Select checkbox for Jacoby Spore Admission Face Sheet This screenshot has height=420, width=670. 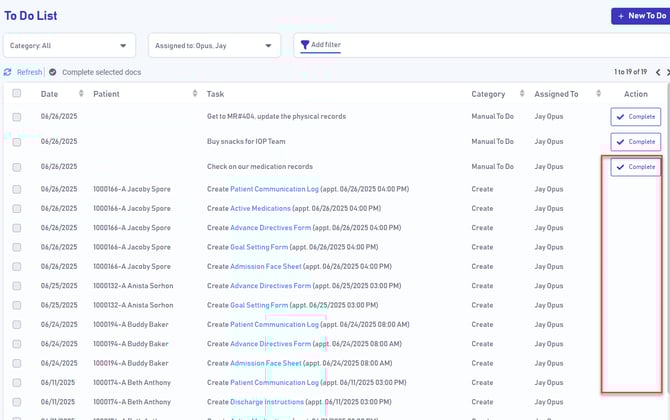[x=17, y=267]
